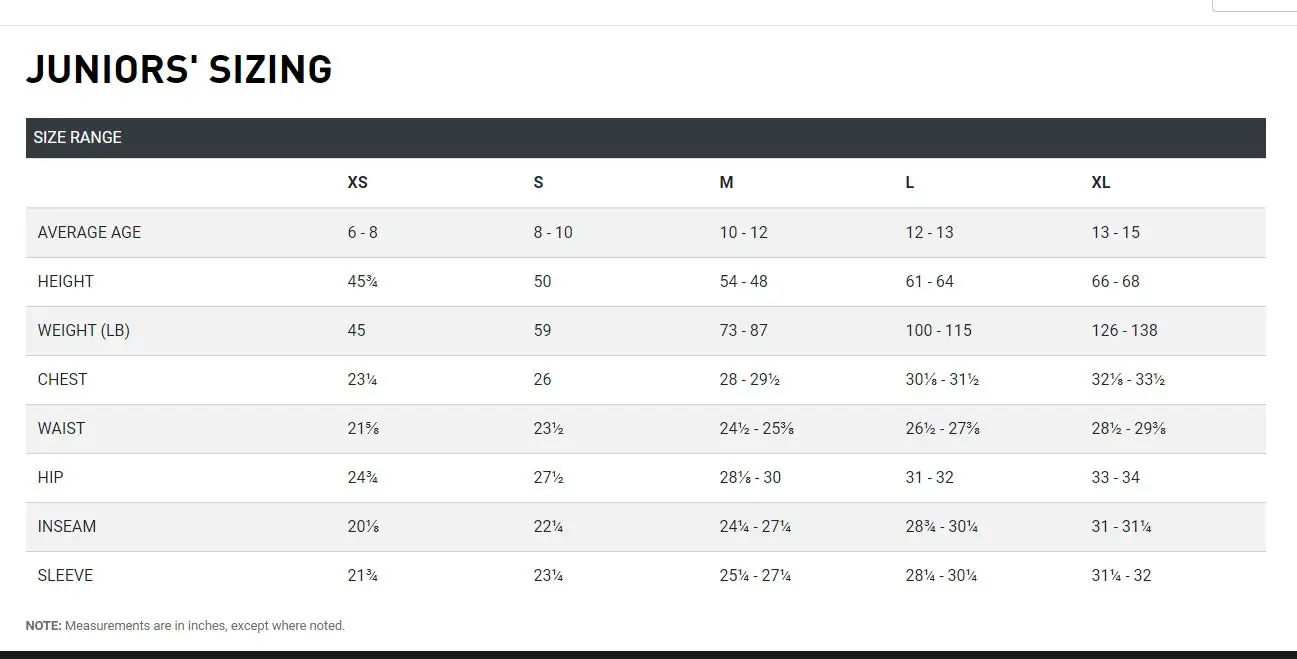Click the SIZE RANGE header bar label
The image size is (1297, 659).
pos(77,138)
